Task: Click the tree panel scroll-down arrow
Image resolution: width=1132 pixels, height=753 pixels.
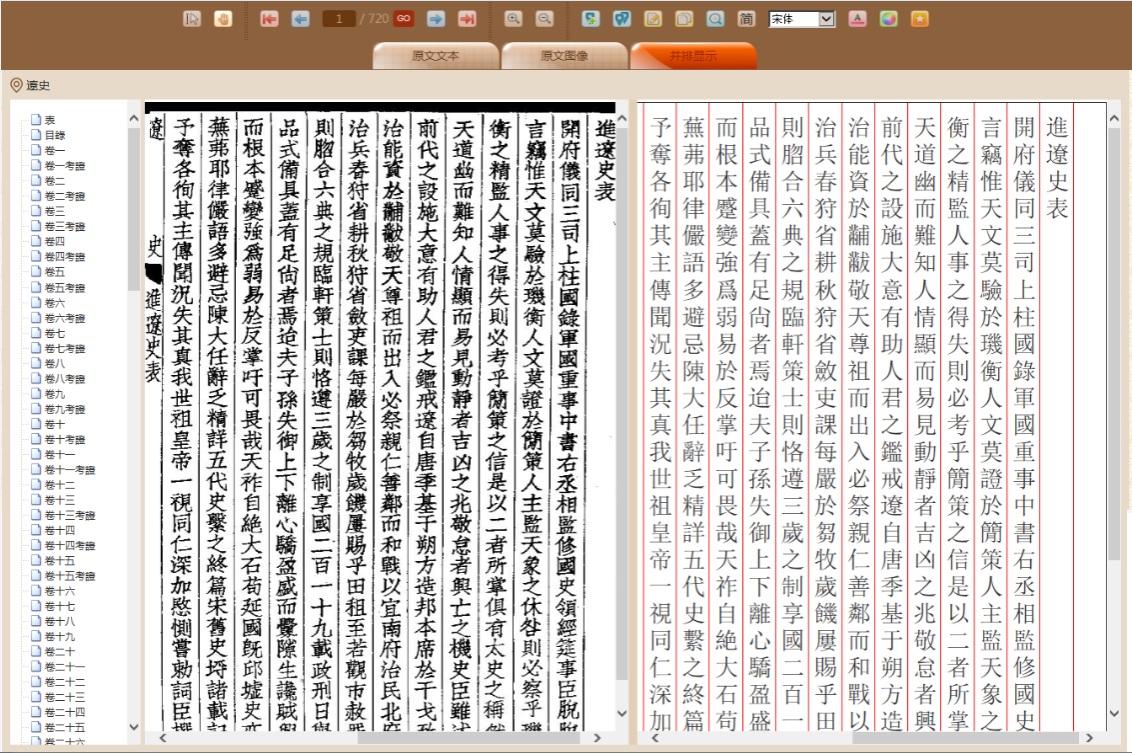Action: pyautogui.click(x=134, y=727)
